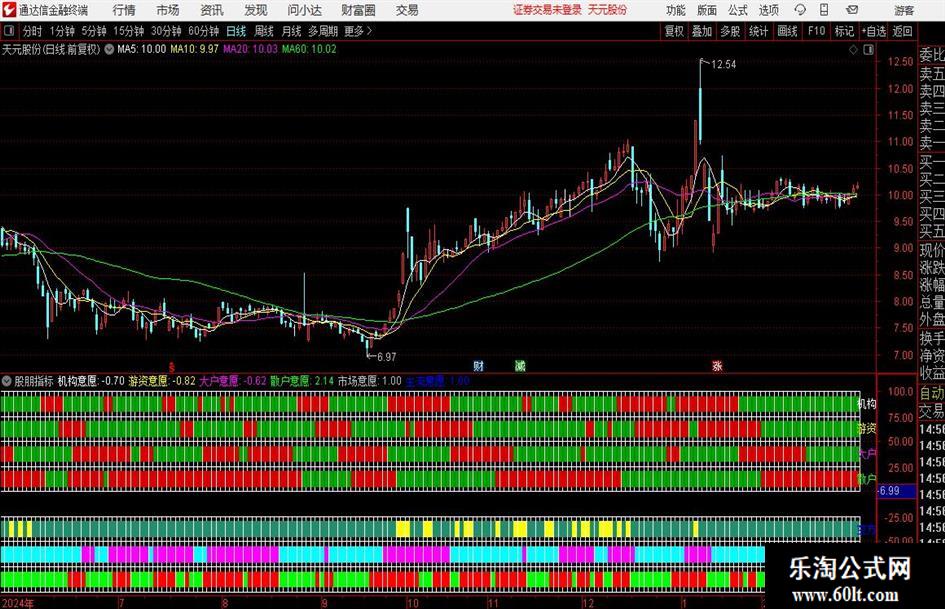Switch to 分时 chart tab
This screenshot has width=945, height=609.
[33, 31]
